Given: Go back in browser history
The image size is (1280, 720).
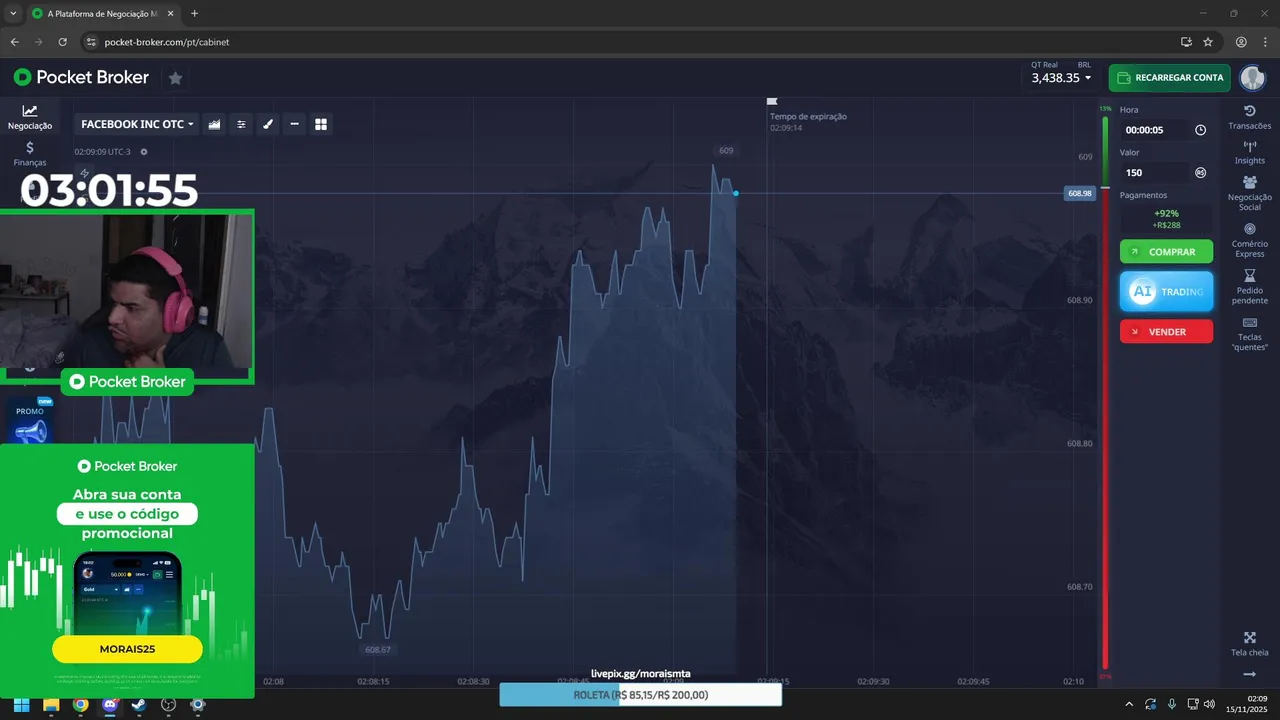Looking at the screenshot, I should [x=15, y=42].
